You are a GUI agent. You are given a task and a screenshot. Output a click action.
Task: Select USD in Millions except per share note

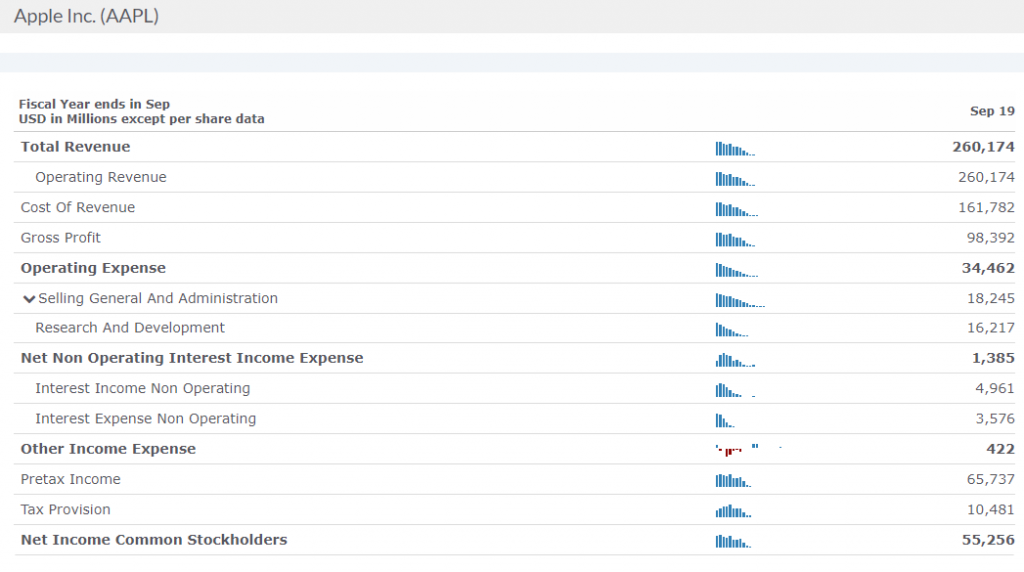tap(141, 119)
